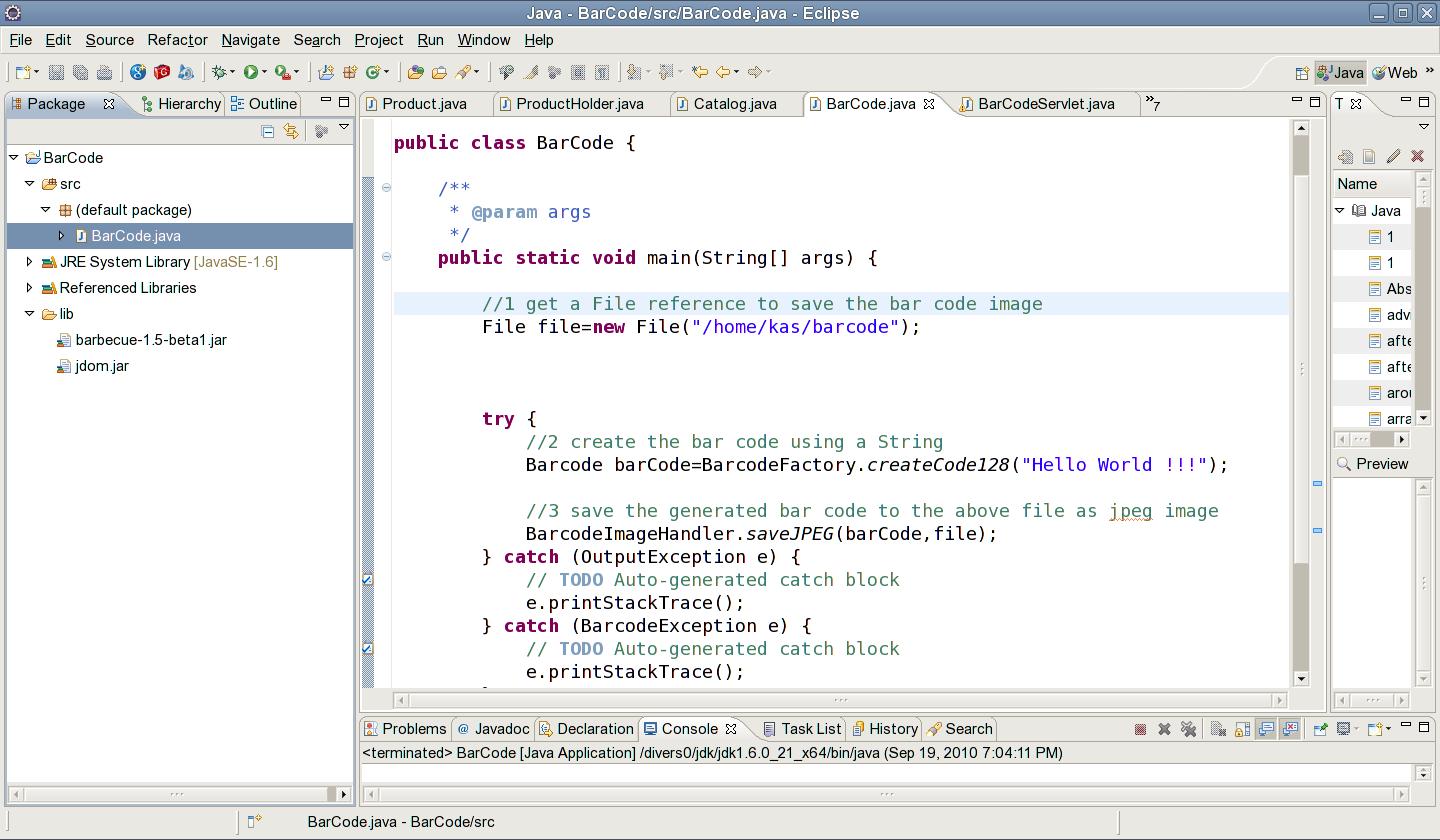The width and height of the screenshot is (1440, 840).
Task: Remove all terminated launches in Console toolbar
Action: [1188, 729]
